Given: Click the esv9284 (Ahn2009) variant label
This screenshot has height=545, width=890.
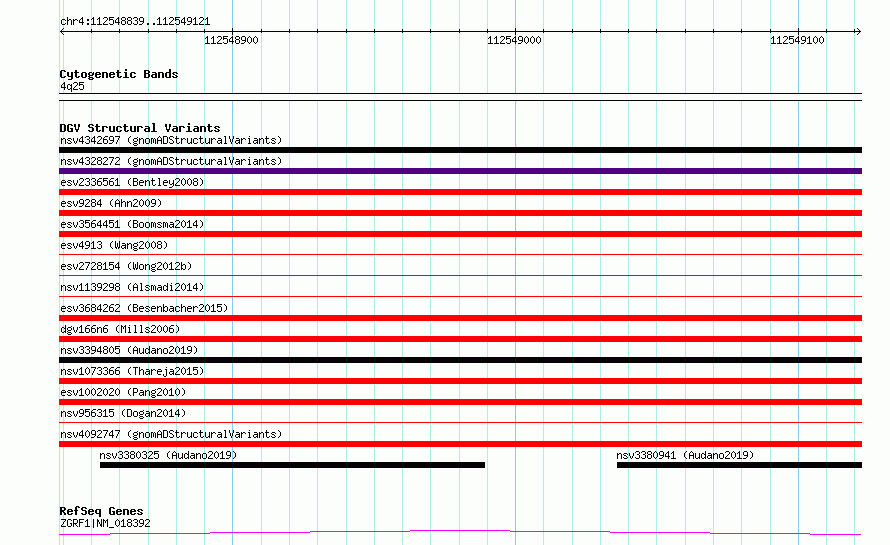Looking at the screenshot, I should coord(111,203).
